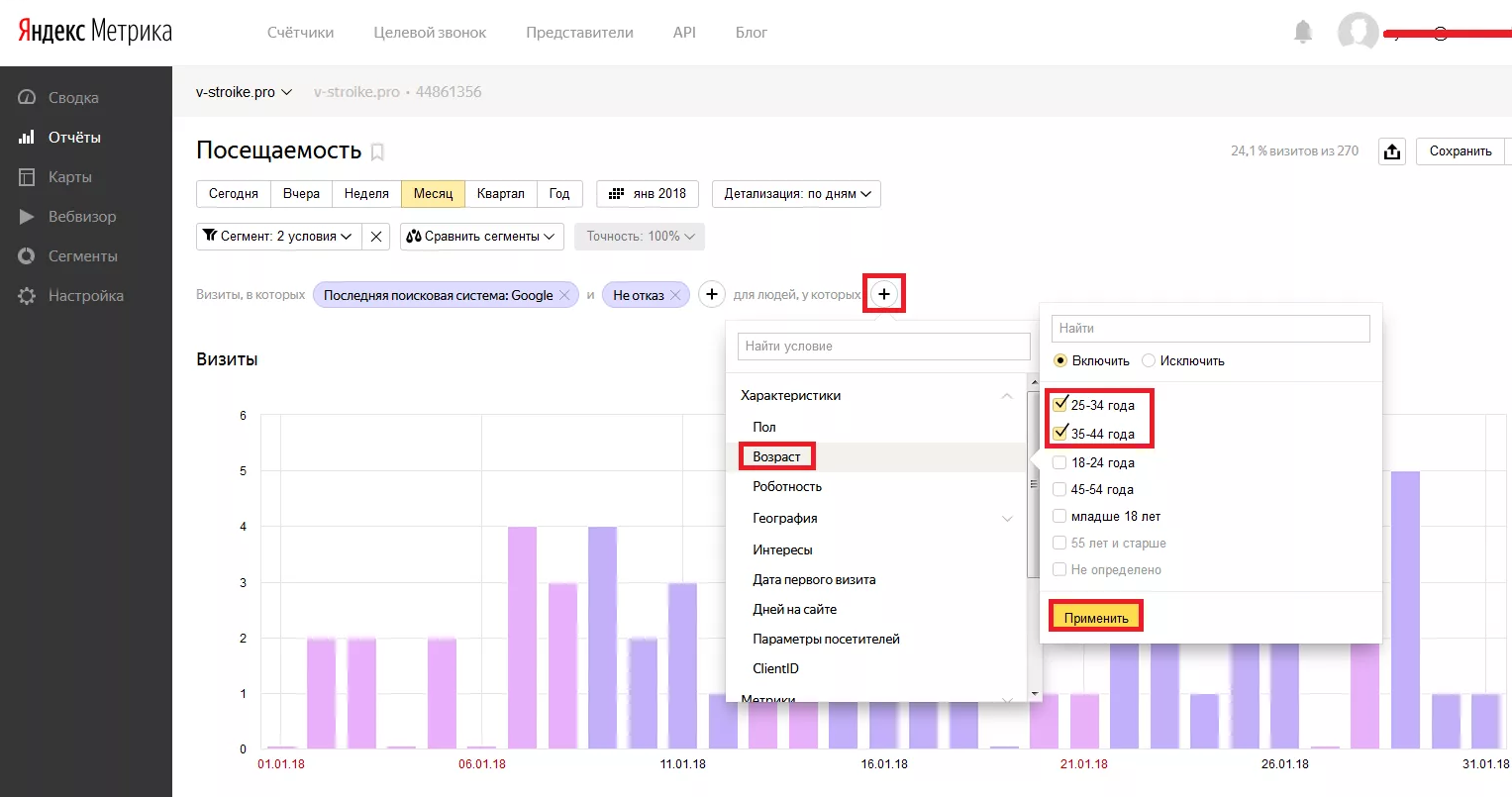Check the 45-54 года checkbox
The image size is (1512, 797).
tap(1059, 489)
